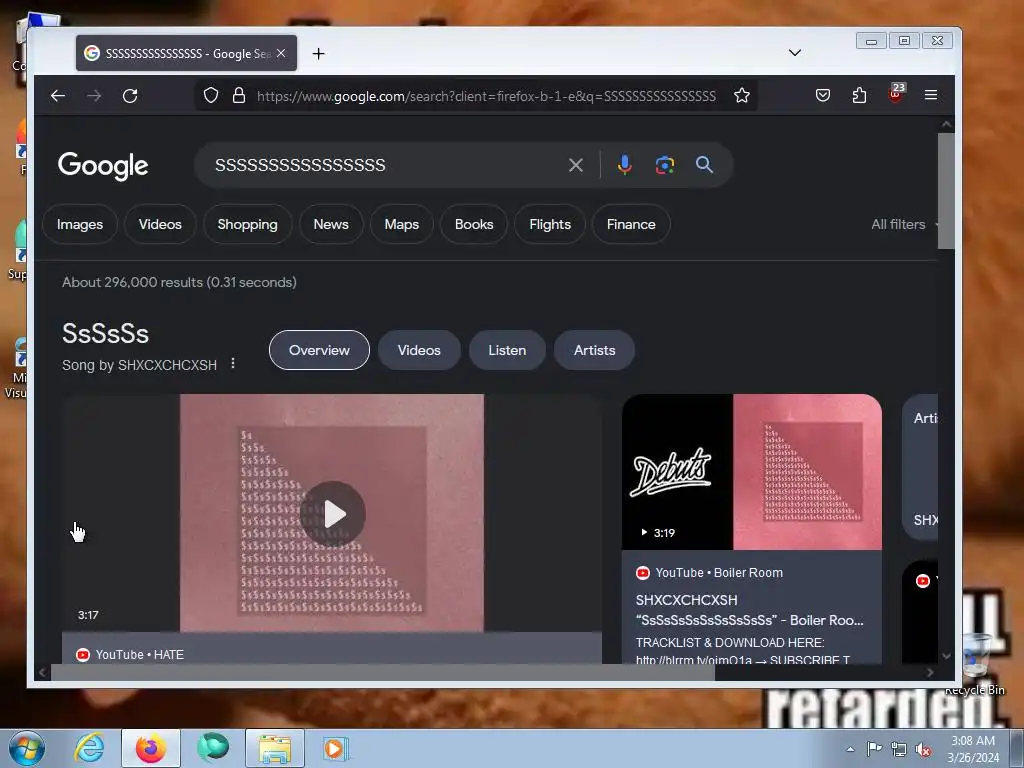Open the Listen tab in song panel
Screen dimensions: 1024x768
(x=507, y=350)
